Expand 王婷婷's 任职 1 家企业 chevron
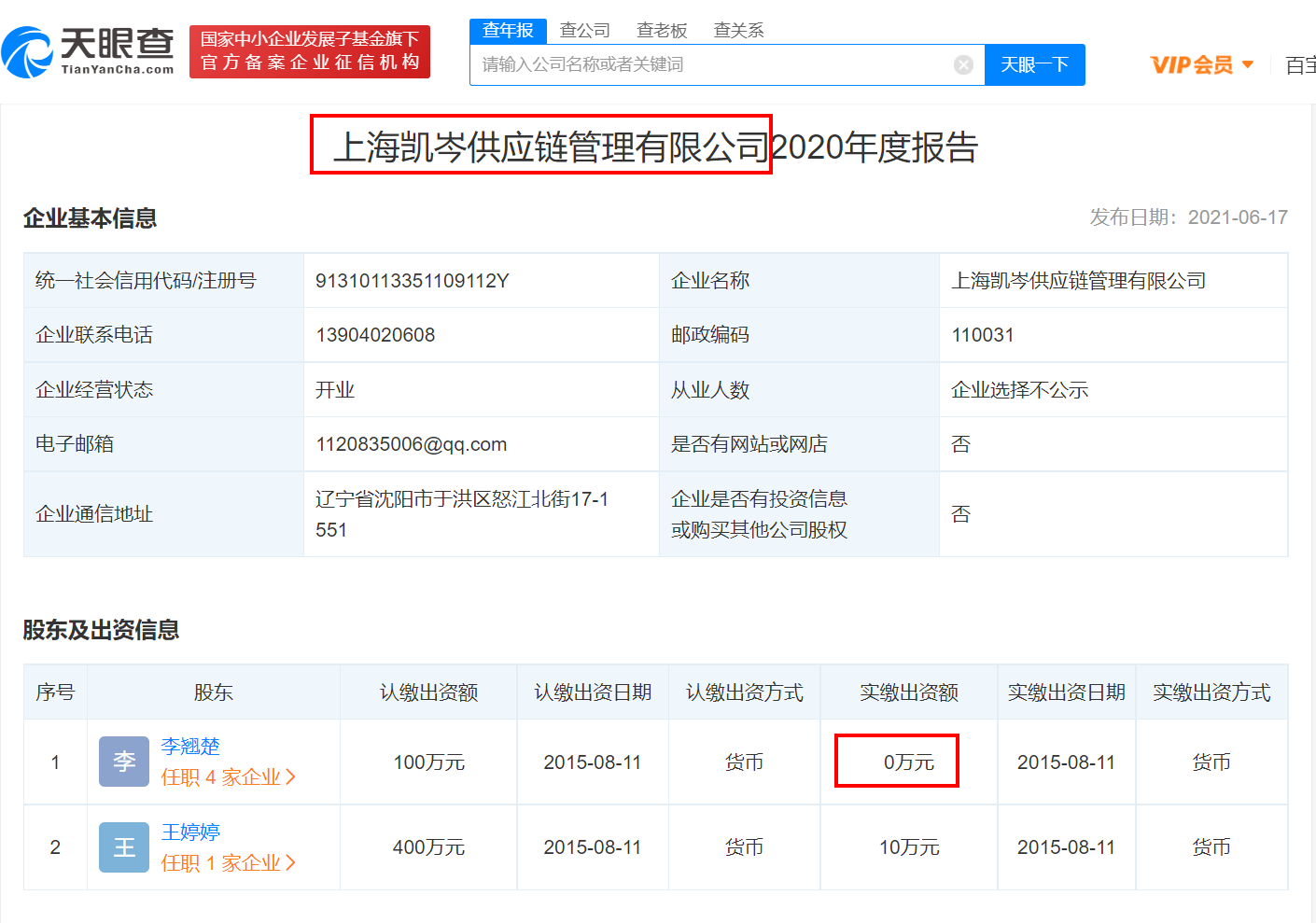Image resolution: width=1316 pixels, height=923 pixels. (290, 862)
